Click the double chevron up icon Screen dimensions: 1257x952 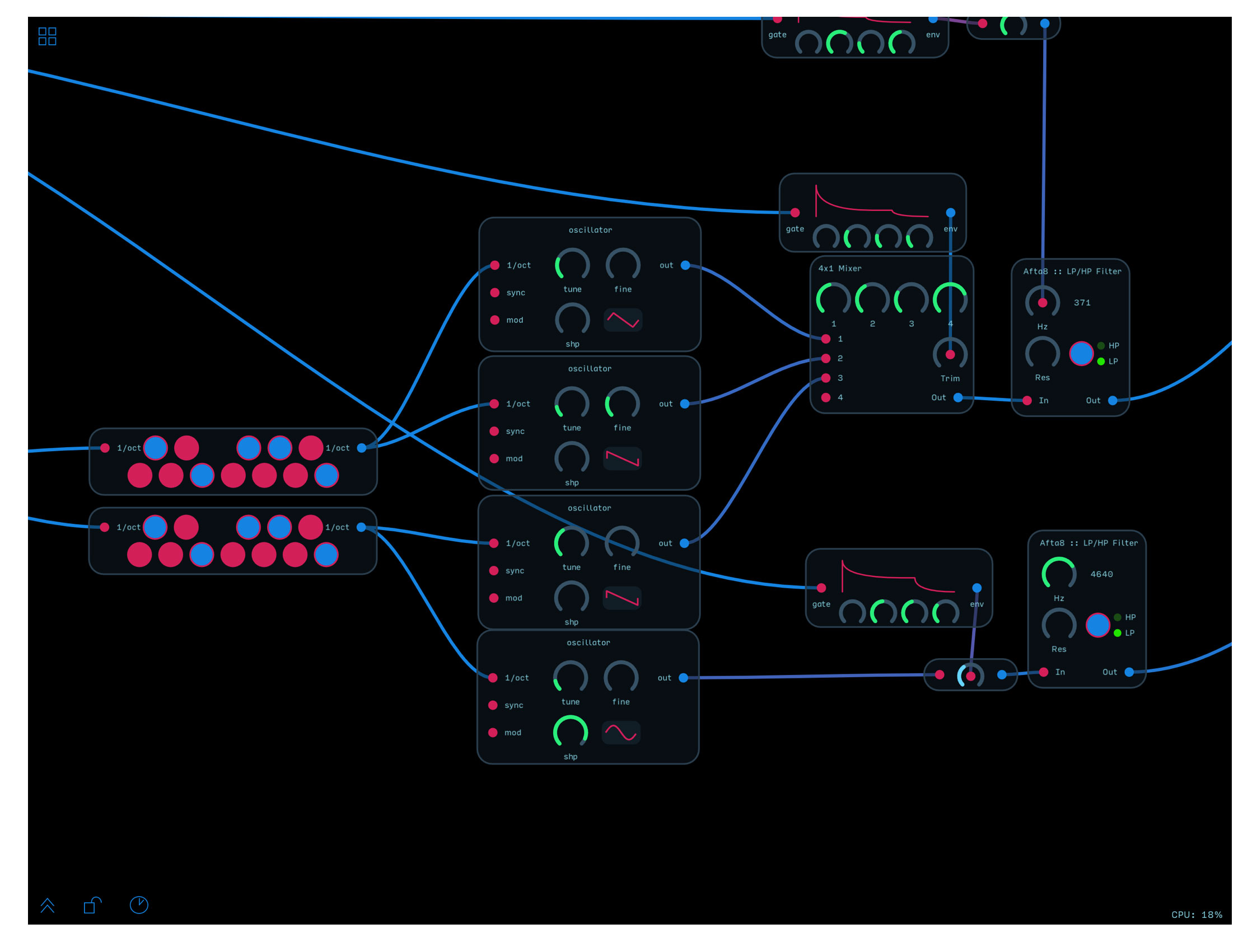click(48, 905)
